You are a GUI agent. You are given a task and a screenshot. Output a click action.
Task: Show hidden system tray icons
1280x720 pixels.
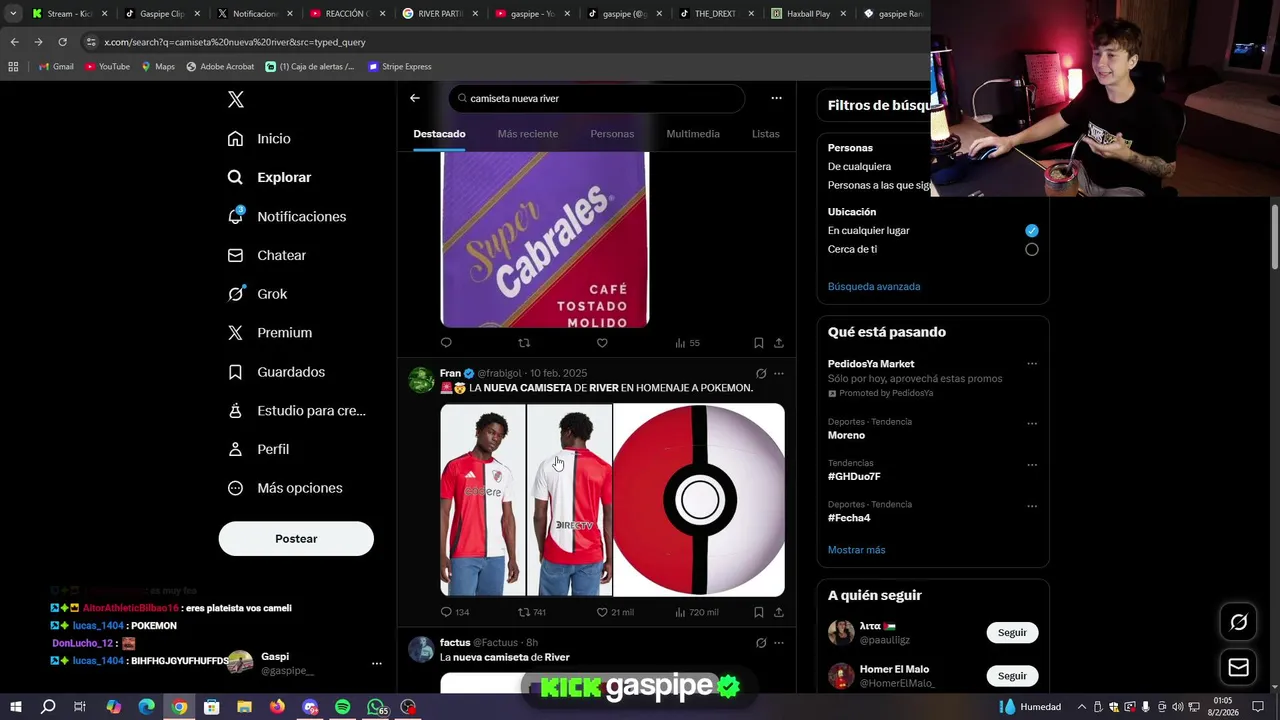coord(1081,707)
